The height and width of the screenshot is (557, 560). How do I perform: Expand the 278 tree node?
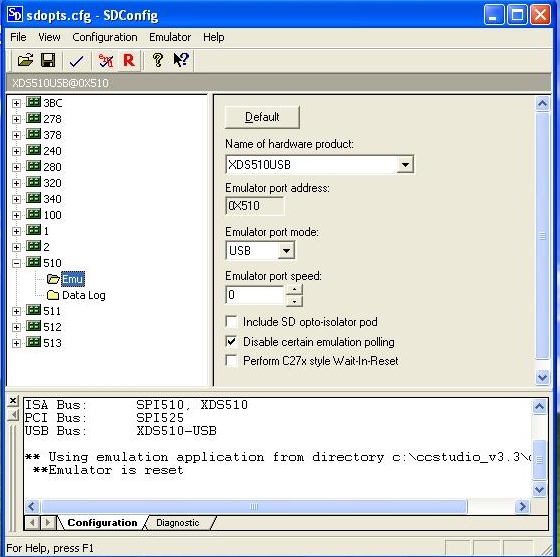pos(16,119)
